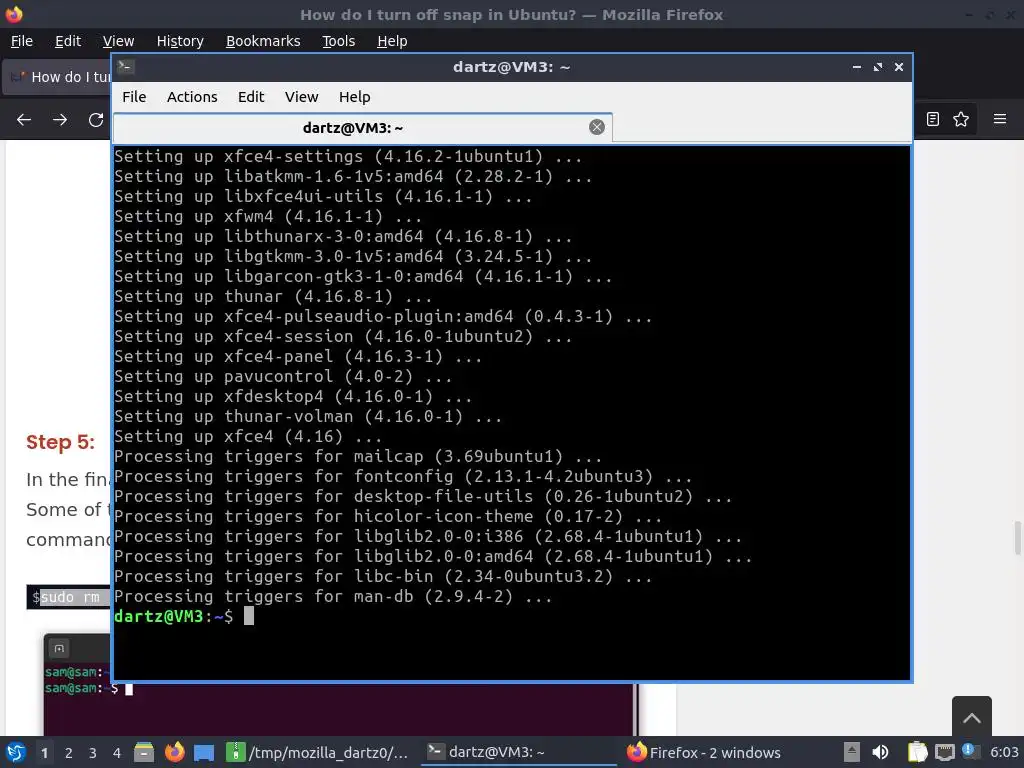The image size is (1024, 768).
Task: Click the terminal prompt line dartz@VM3:~$
Action: [x=174, y=616]
